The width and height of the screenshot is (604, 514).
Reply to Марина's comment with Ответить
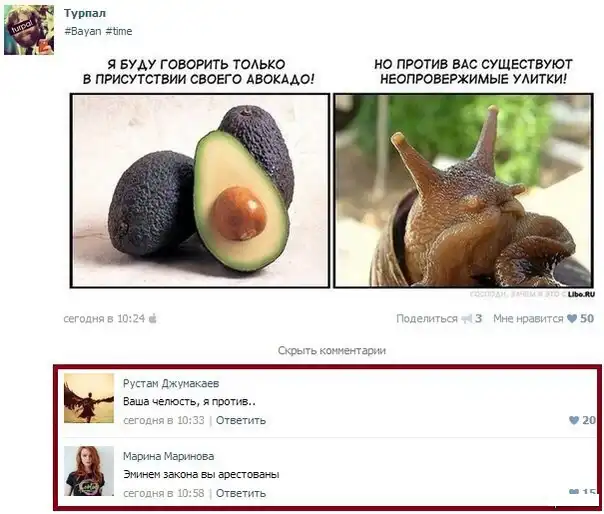(241, 493)
